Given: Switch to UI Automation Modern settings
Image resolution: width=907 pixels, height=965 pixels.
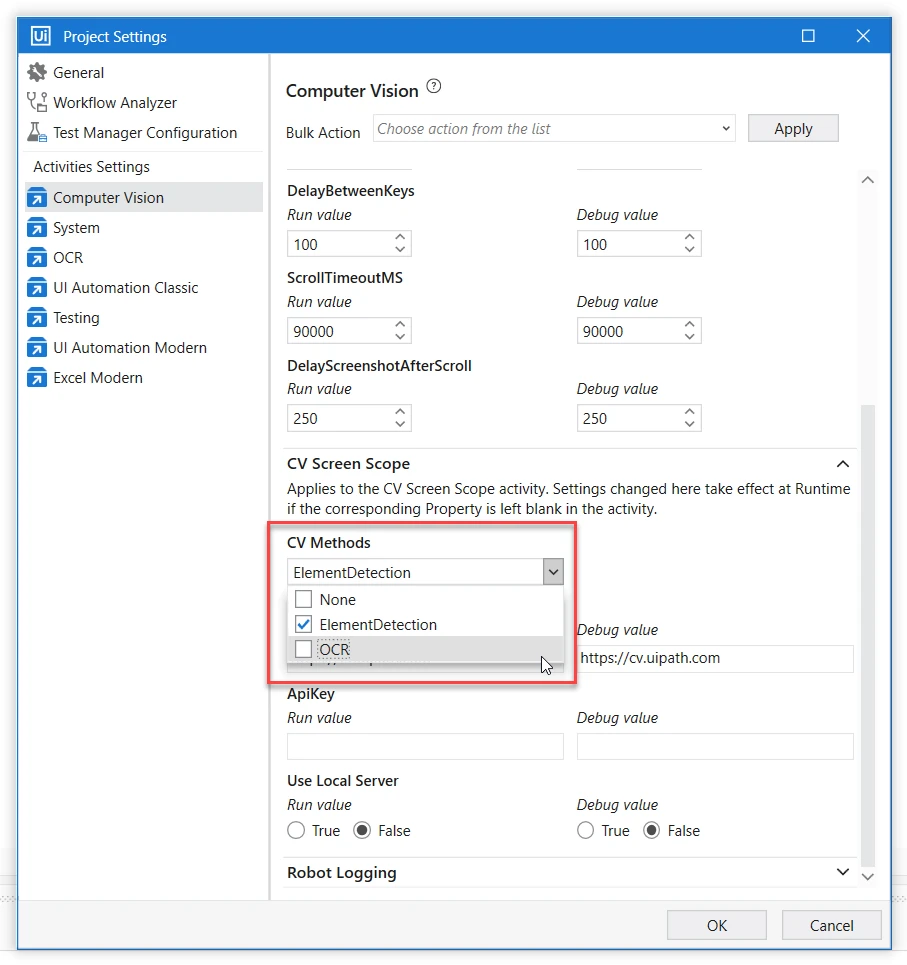Looking at the screenshot, I should pyautogui.click(x=130, y=347).
